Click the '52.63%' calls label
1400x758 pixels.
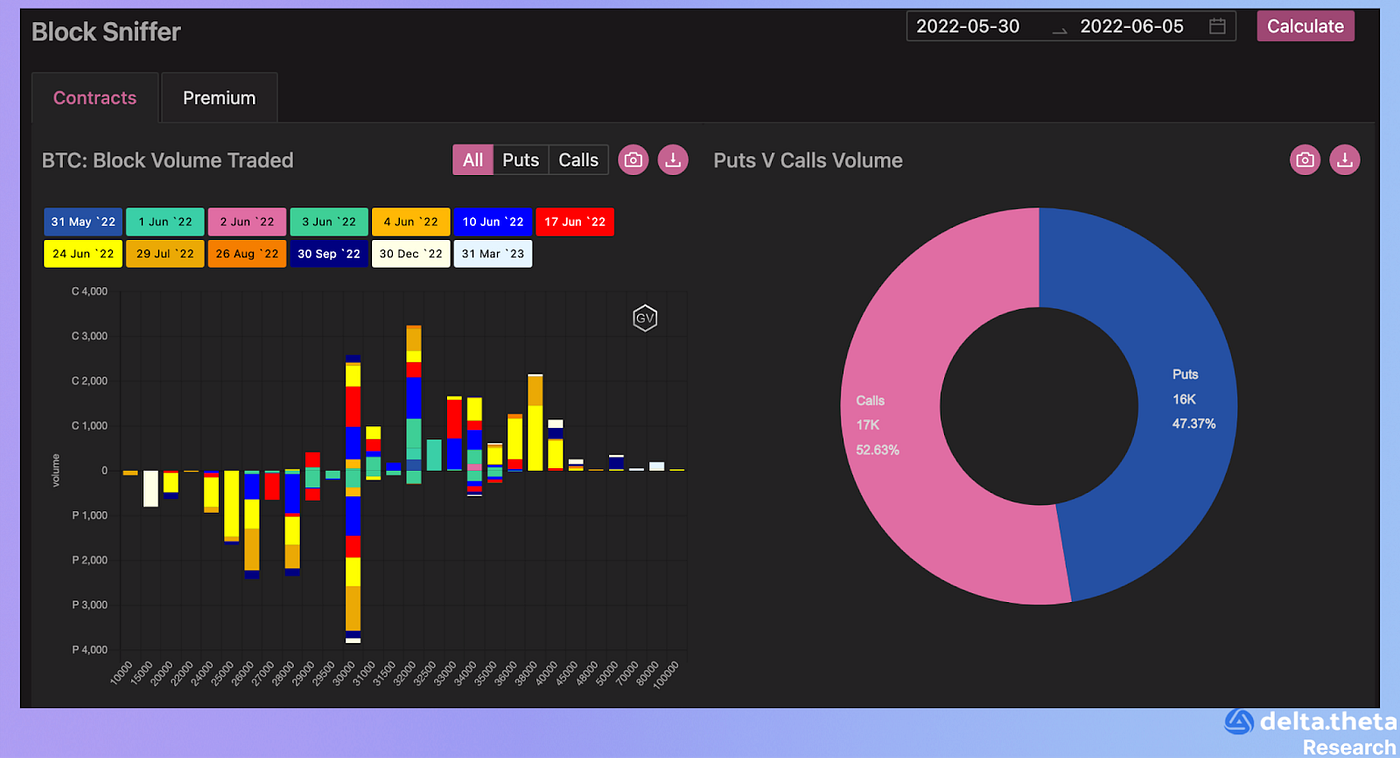[877, 450]
